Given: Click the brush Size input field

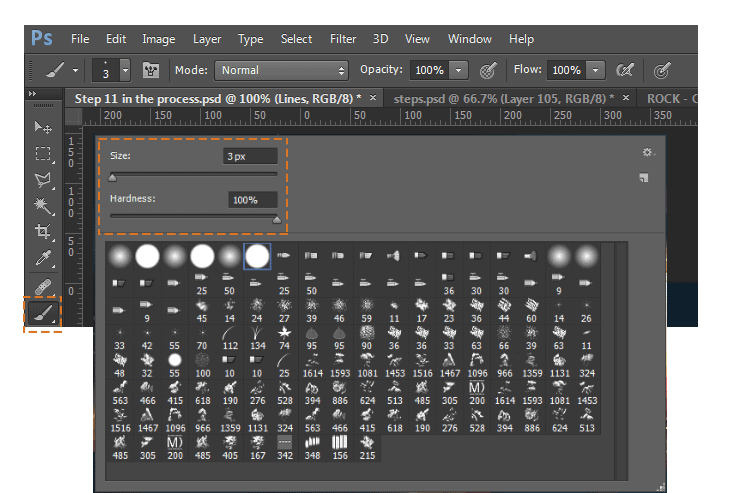Looking at the screenshot, I should coord(250,157).
